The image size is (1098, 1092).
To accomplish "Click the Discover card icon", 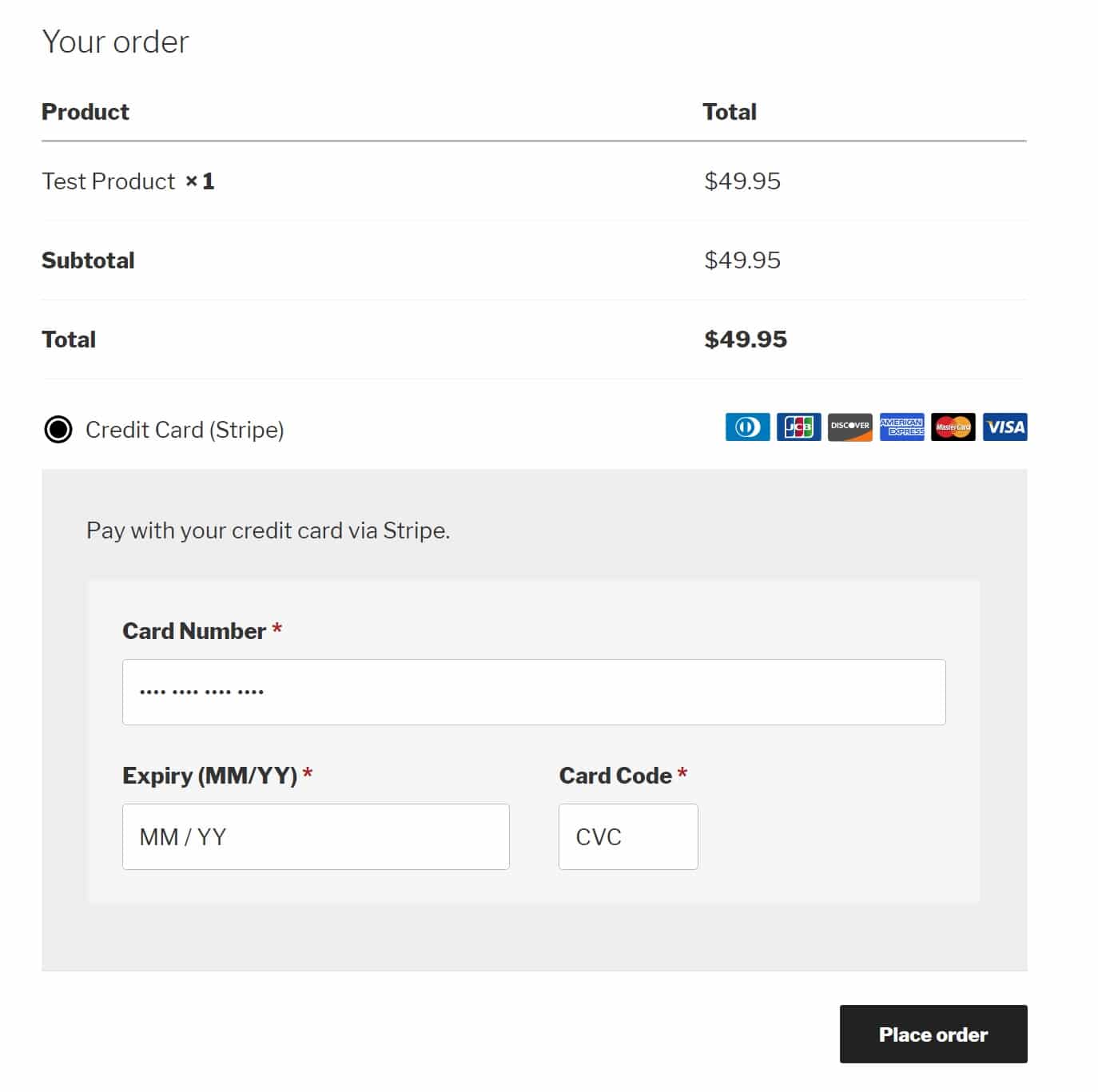I will [x=849, y=427].
